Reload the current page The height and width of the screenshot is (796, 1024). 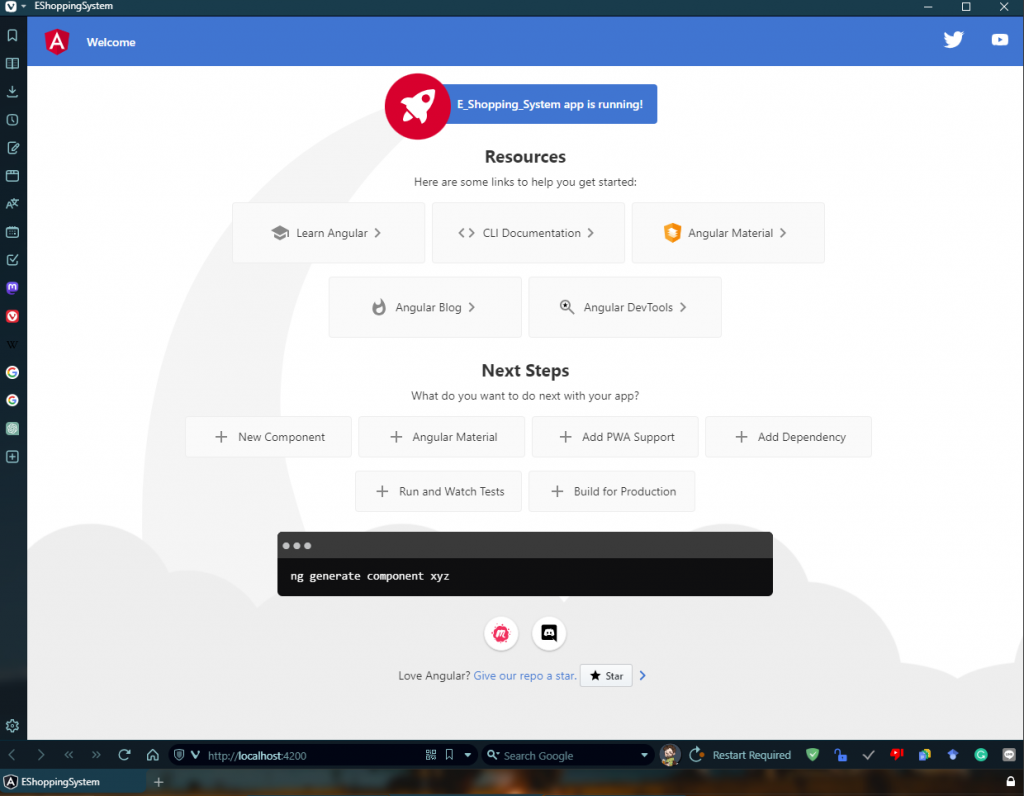point(124,755)
